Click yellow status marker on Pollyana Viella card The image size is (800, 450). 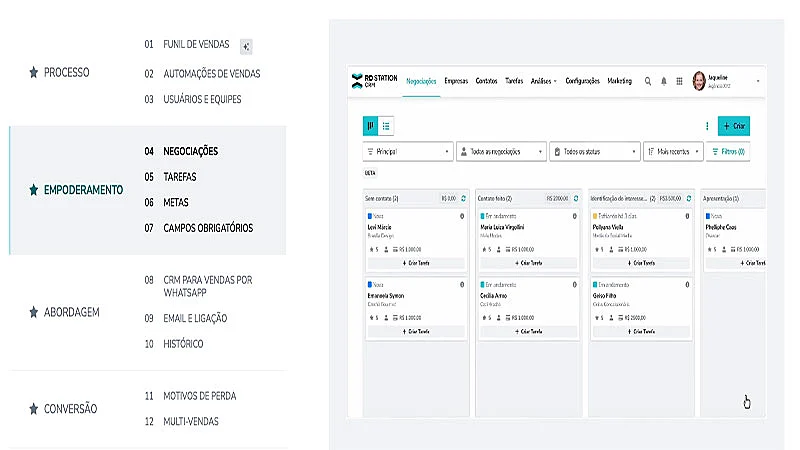[x=595, y=216]
